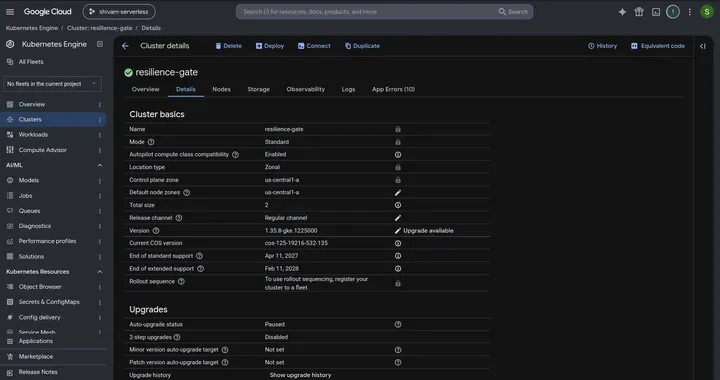Open Release Notes in the sidebar
The height and width of the screenshot is (380, 720).
38,372
